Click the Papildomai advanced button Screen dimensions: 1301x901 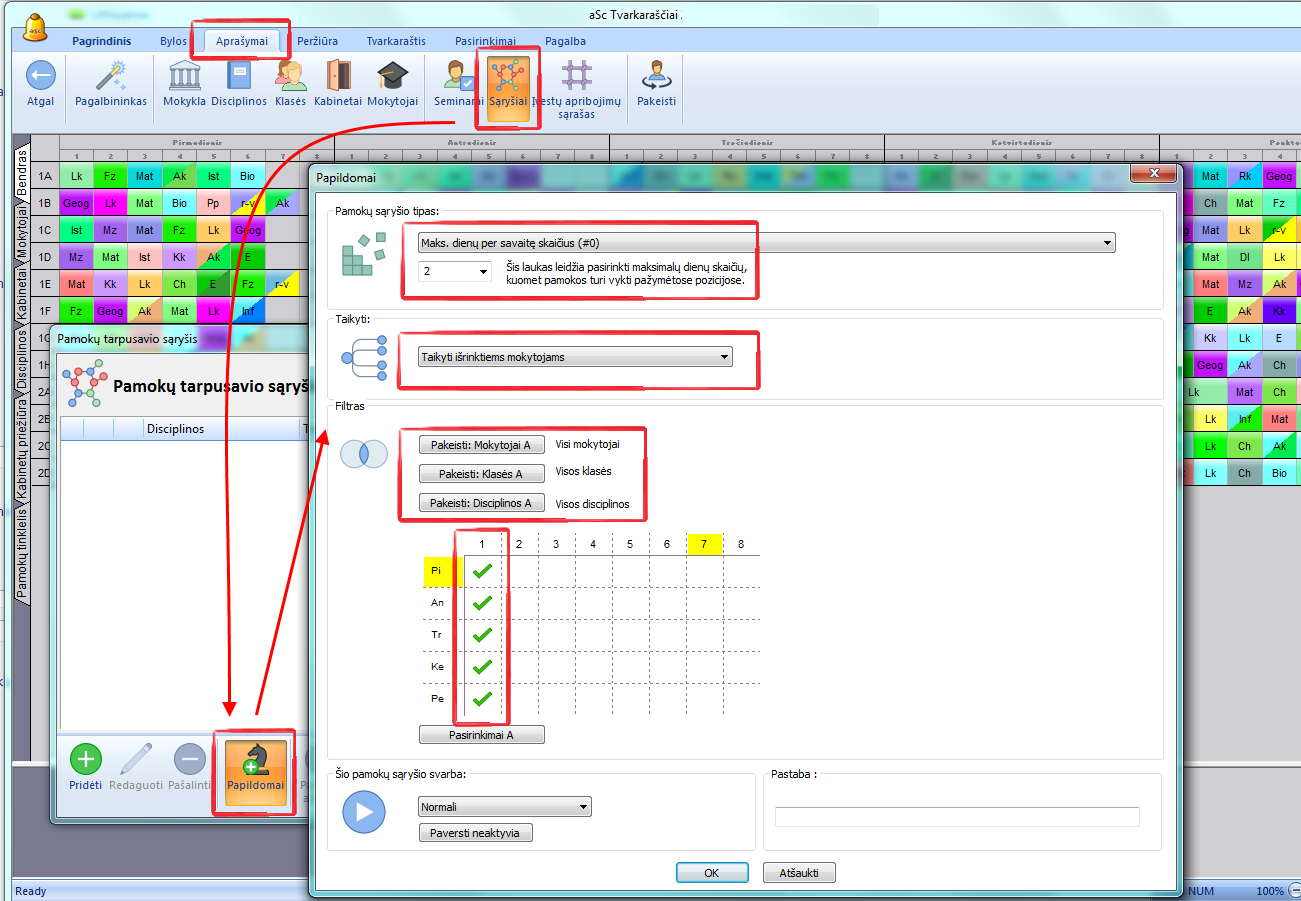click(255, 764)
